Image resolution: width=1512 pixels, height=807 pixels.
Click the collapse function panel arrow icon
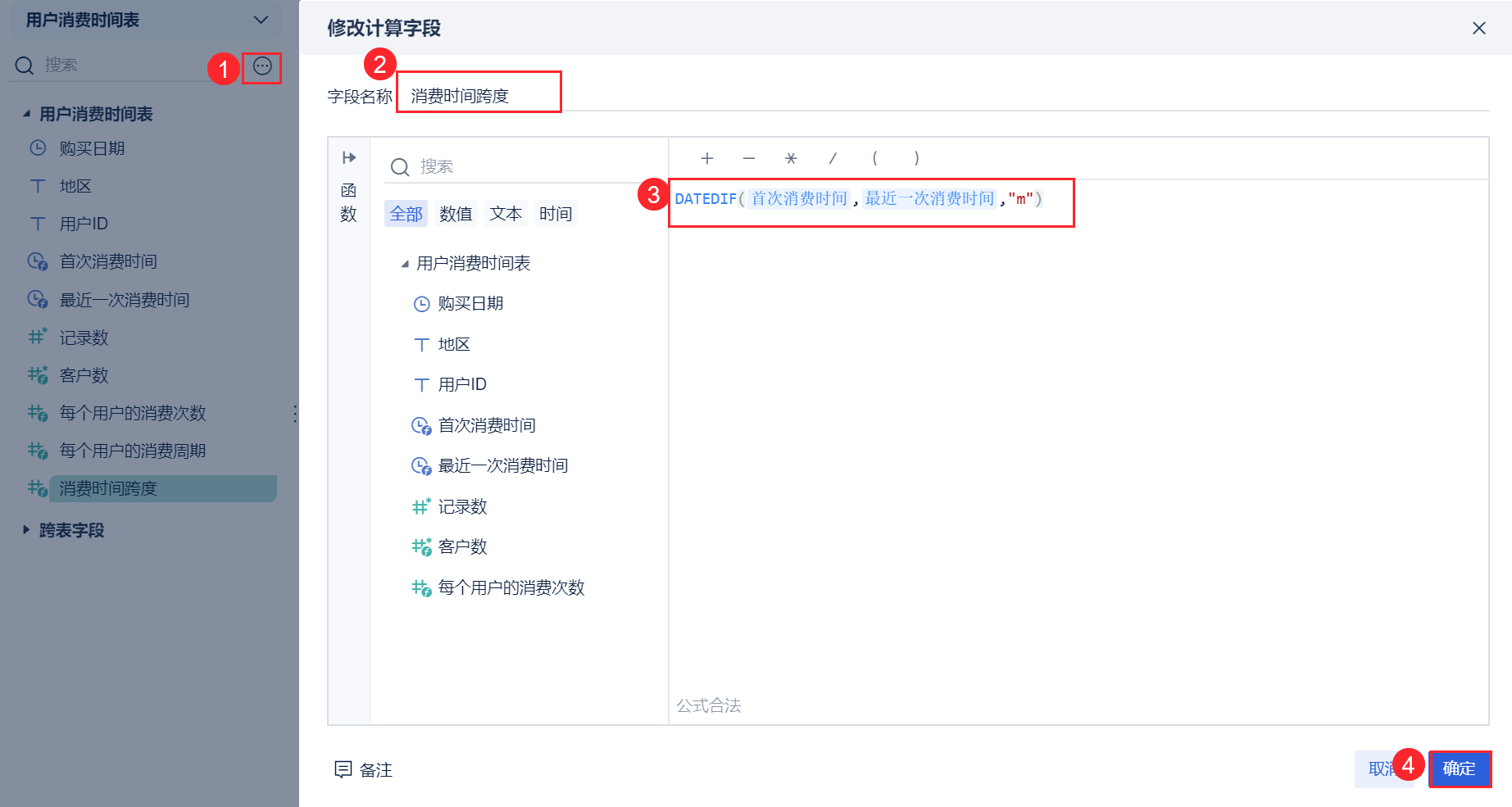coord(349,157)
